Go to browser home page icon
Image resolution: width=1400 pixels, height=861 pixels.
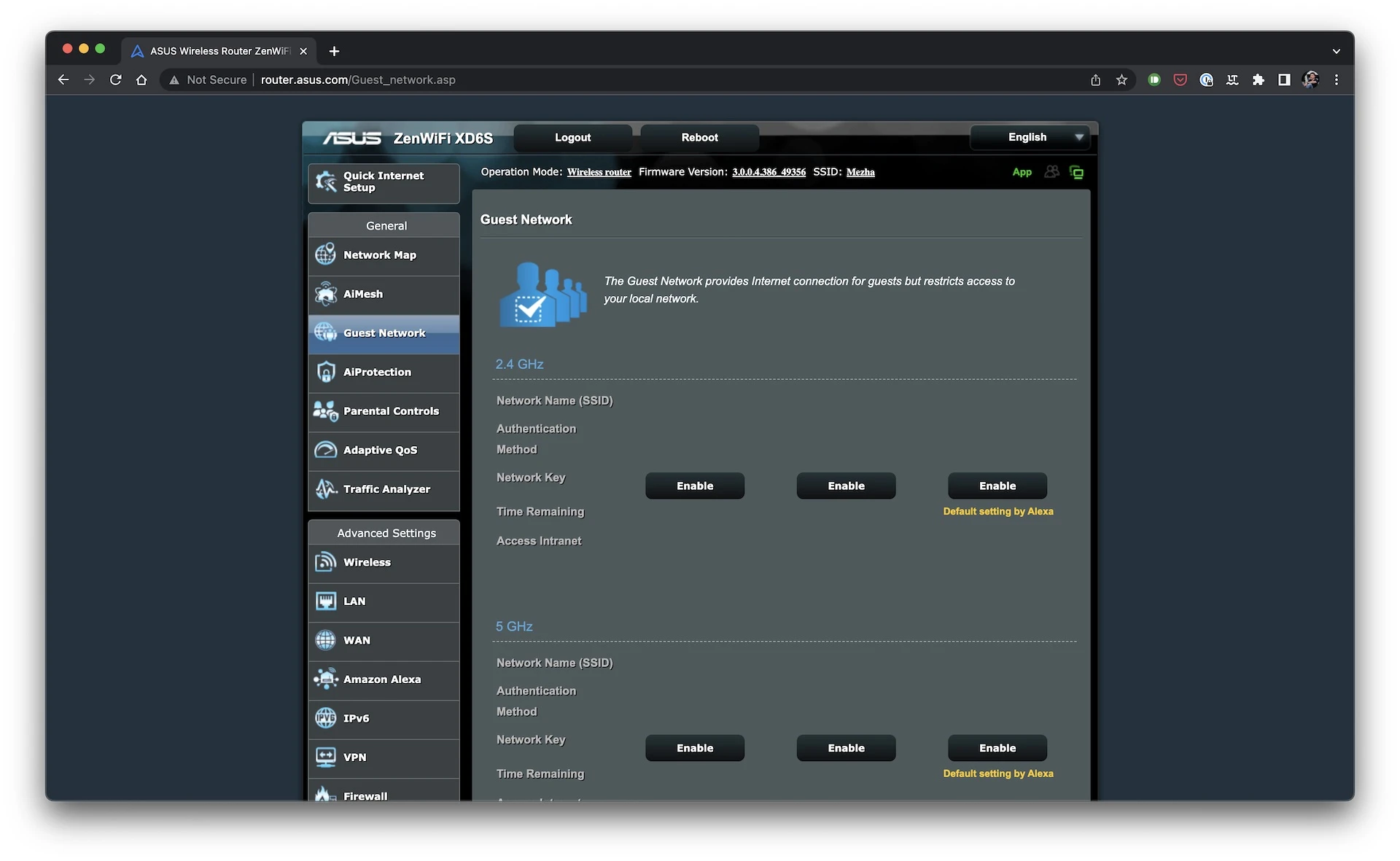click(141, 80)
